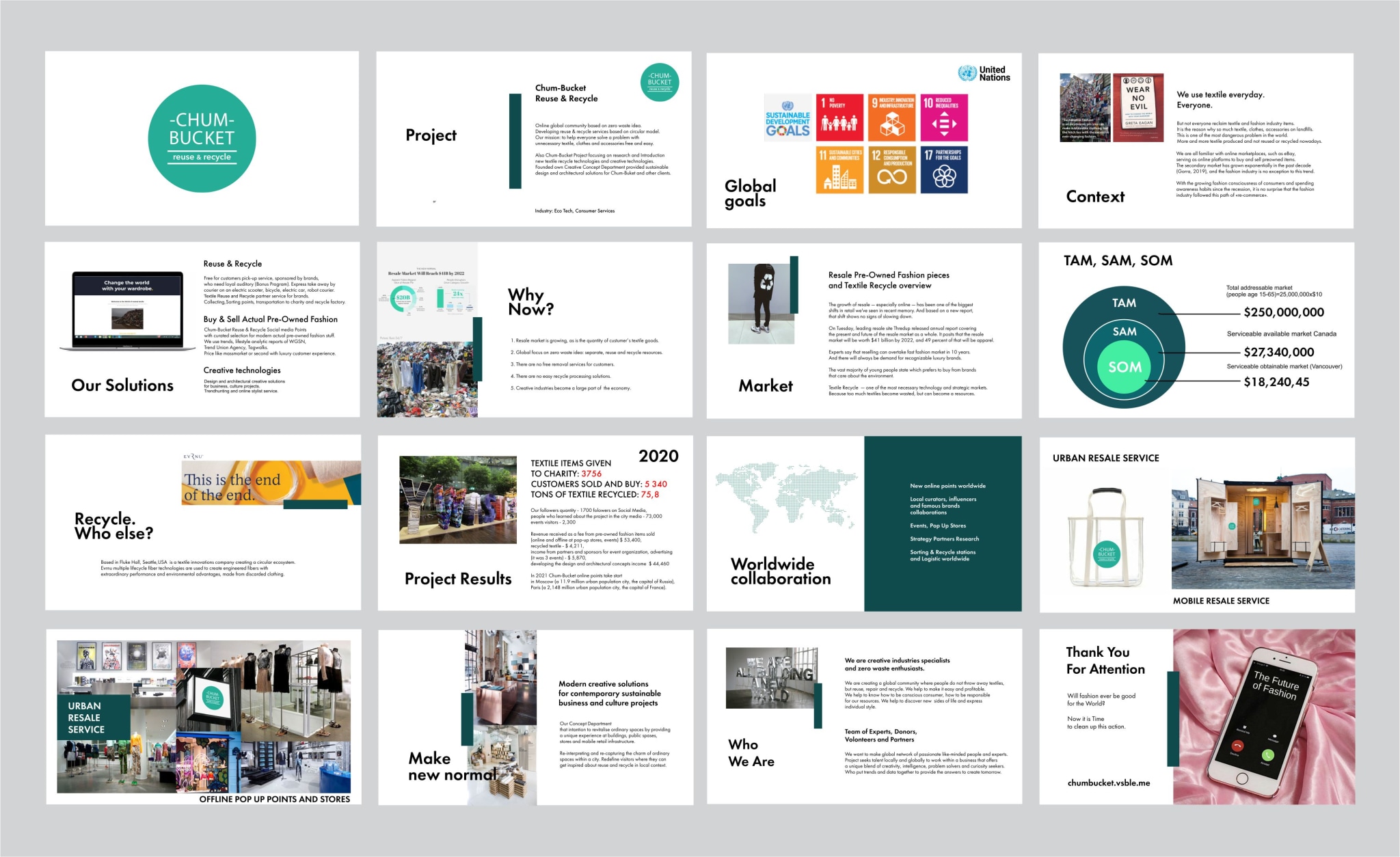The image size is (1400, 857).
Task: Select the Why Now? slide
Action: tap(535, 329)
